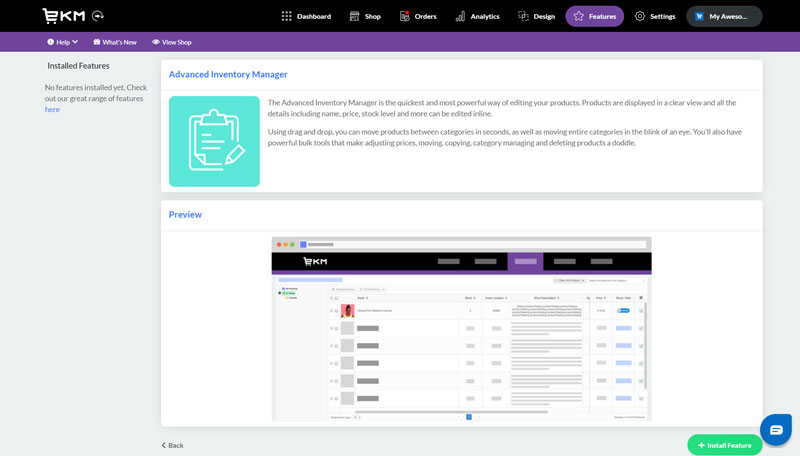
Task: Open the Design section
Action: [537, 16]
